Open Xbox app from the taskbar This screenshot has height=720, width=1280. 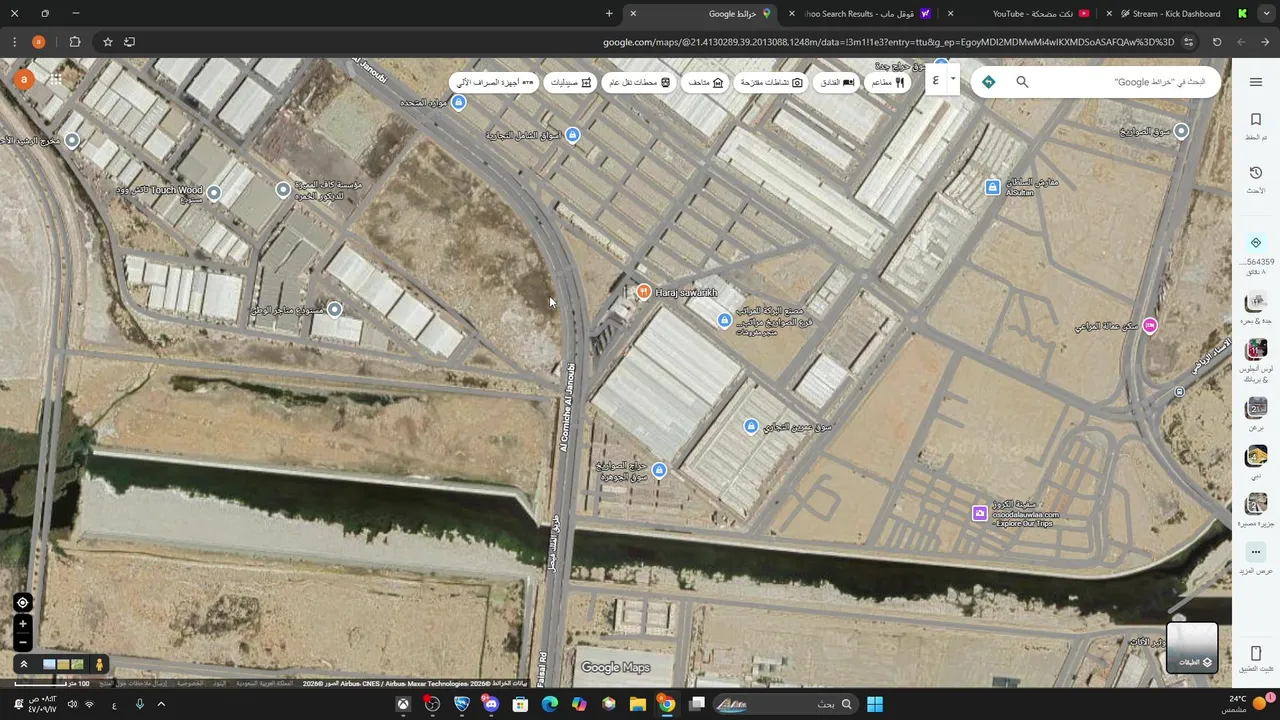point(403,704)
